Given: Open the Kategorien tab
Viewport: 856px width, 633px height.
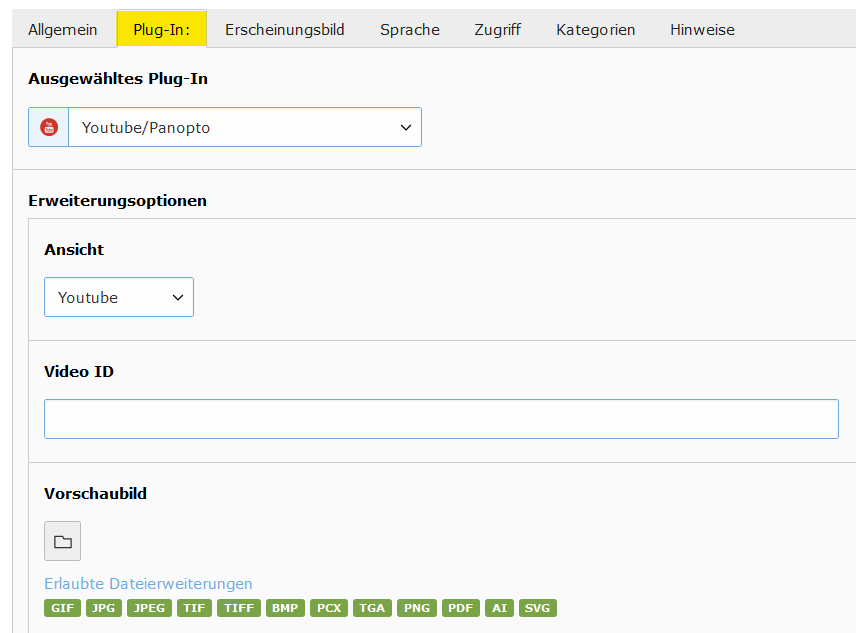Looking at the screenshot, I should (x=596, y=29).
